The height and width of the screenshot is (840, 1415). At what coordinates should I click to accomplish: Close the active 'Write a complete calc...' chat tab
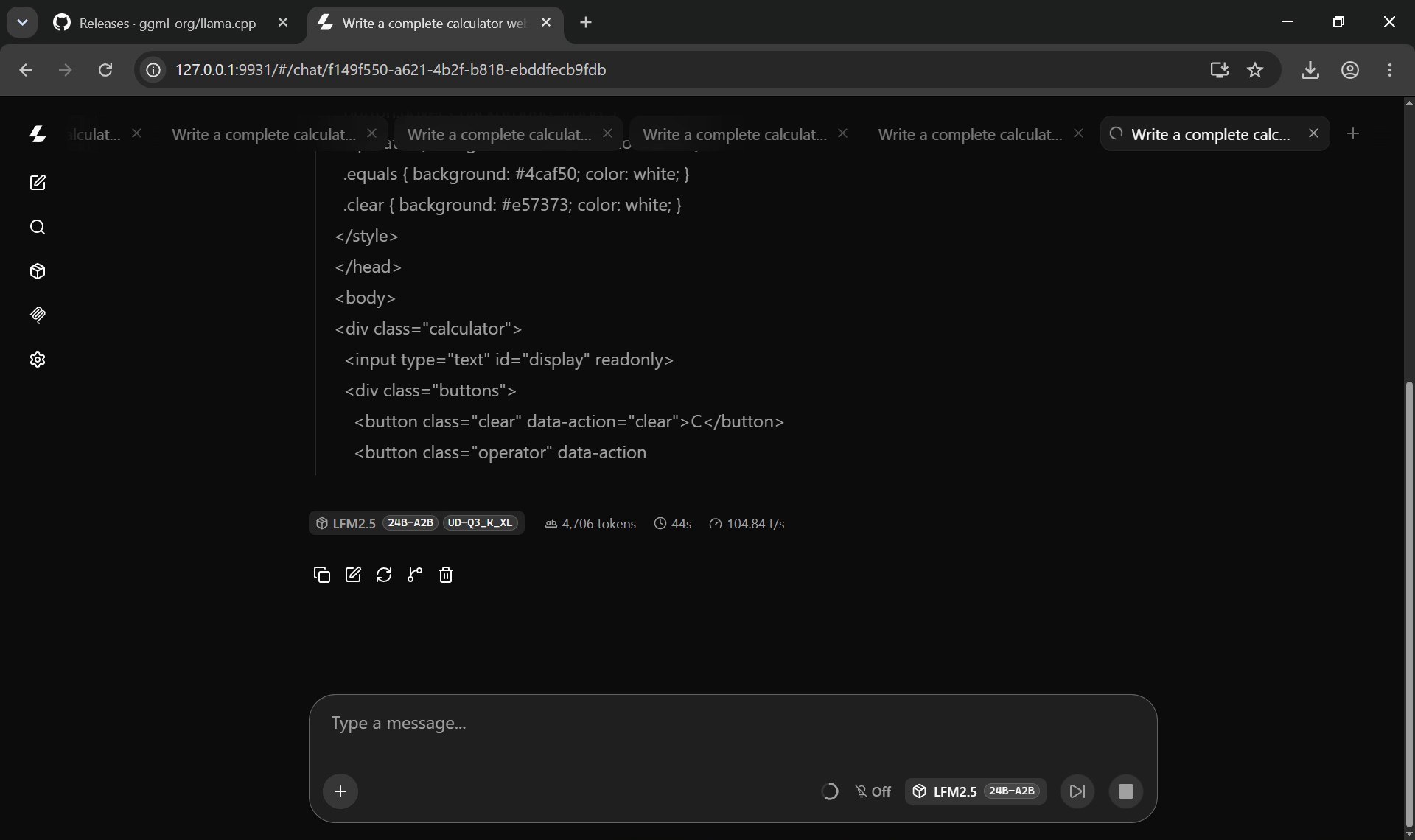click(1313, 133)
